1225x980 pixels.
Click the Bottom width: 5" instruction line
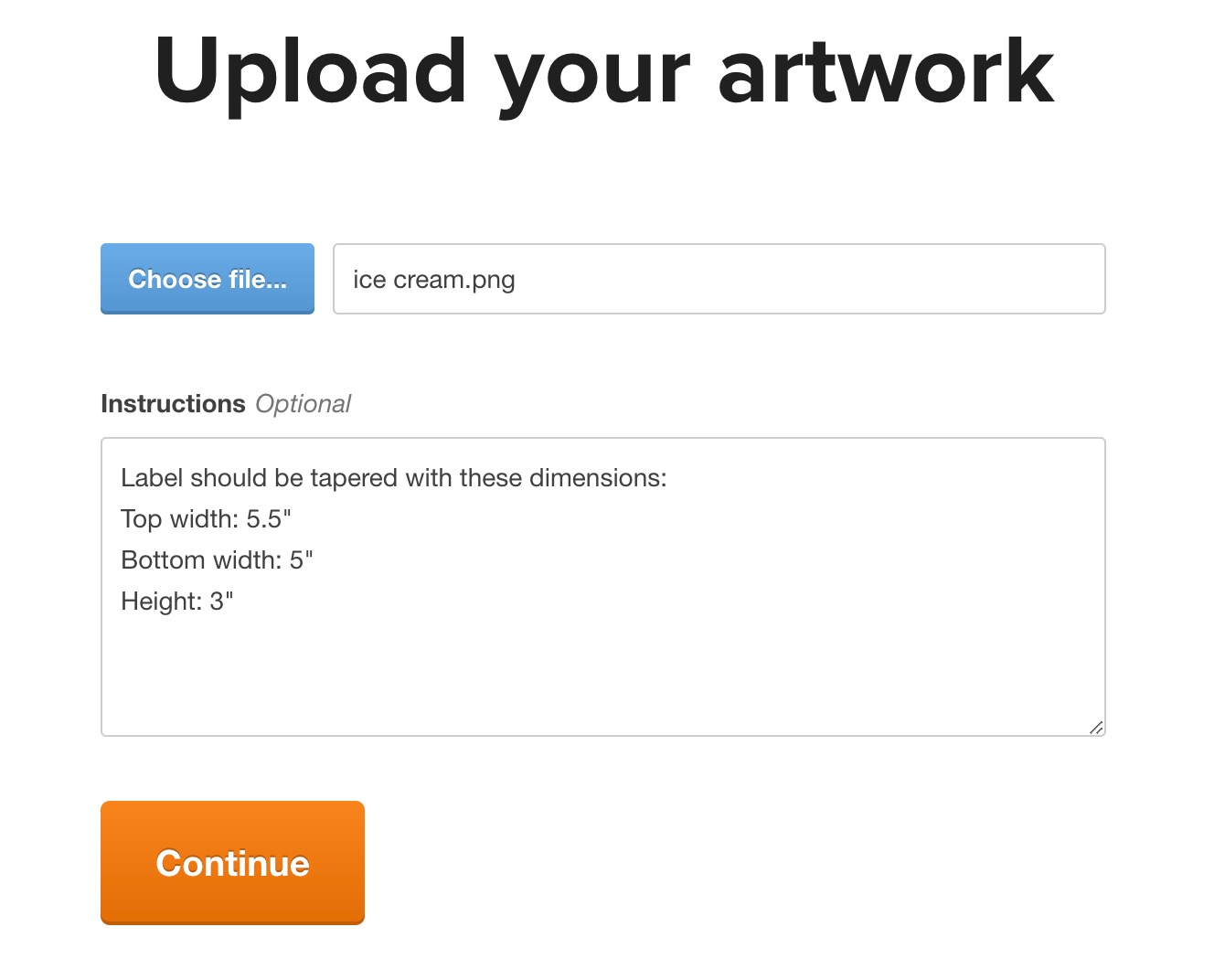click(217, 559)
